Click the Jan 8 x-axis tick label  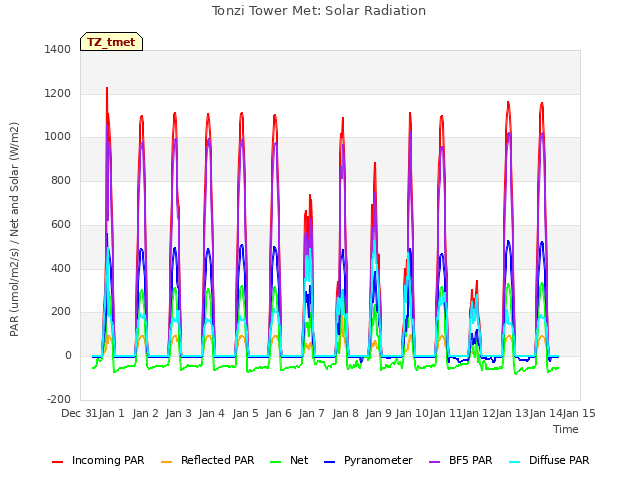(345, 413)
